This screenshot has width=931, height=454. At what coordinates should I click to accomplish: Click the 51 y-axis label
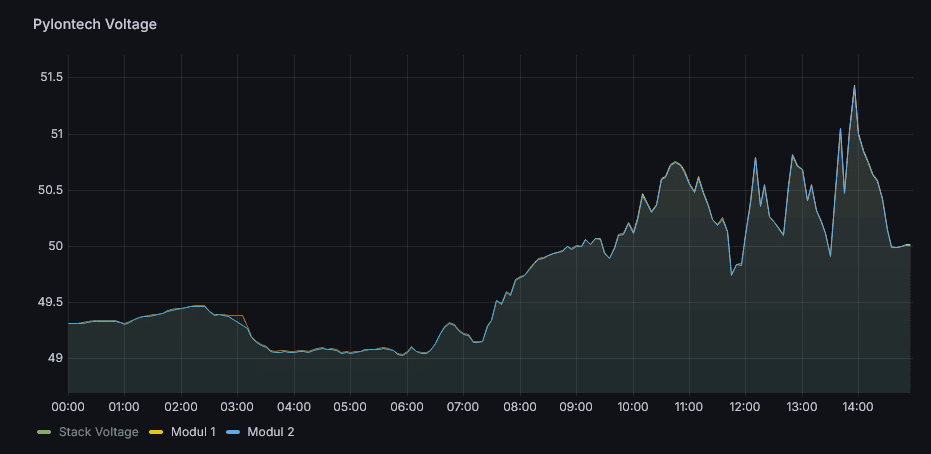tap(56, 134)
